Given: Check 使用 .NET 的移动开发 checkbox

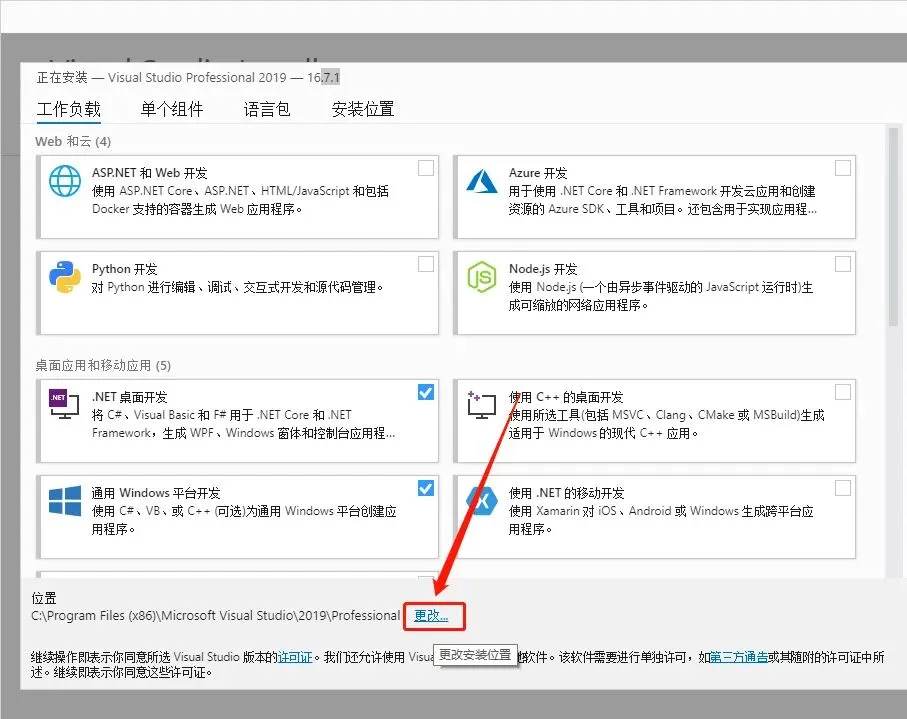Looking at the screenshot, I should (x=843, y=488).
